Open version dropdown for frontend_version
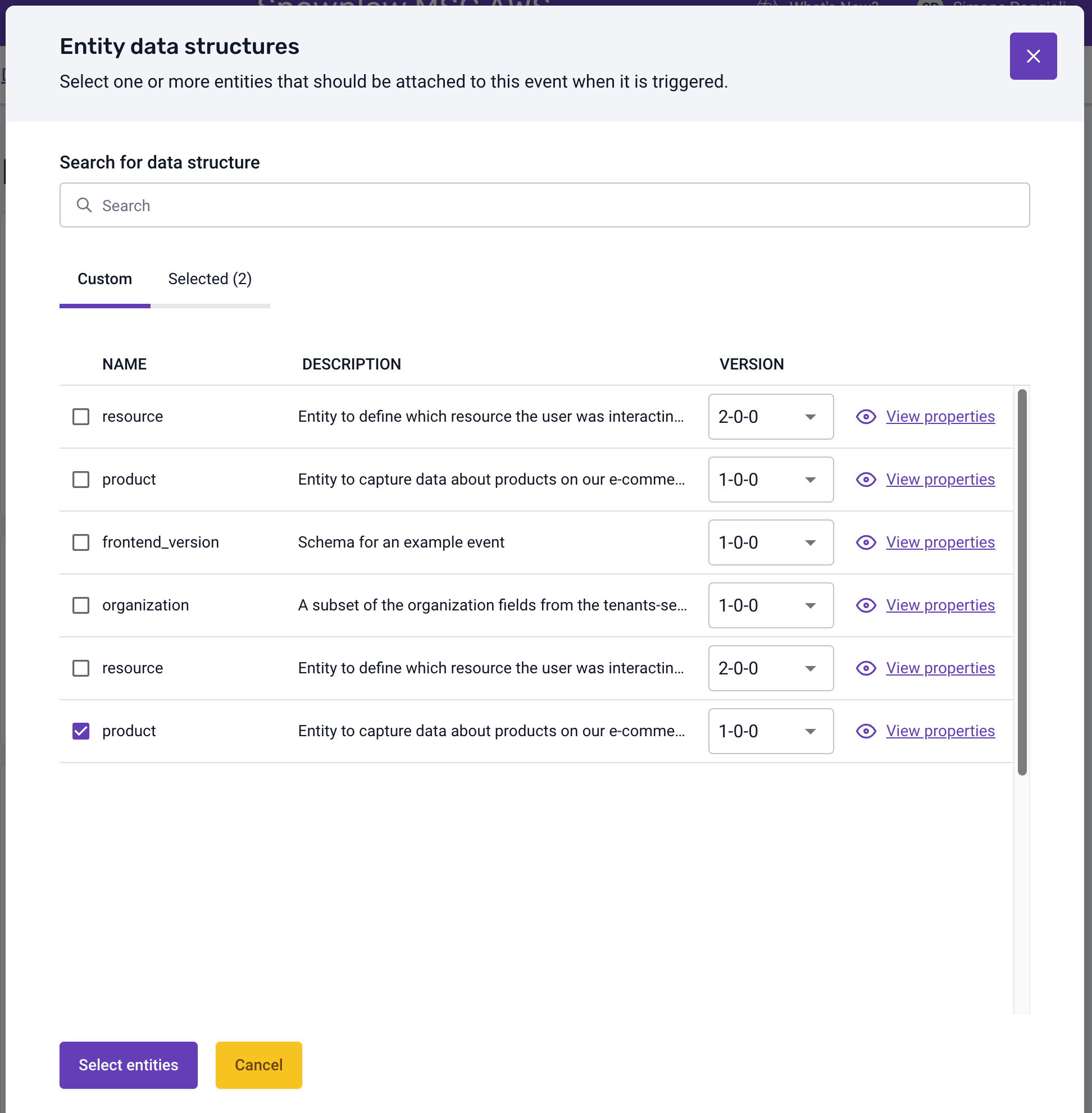The height and width of the screenshot is (1113, 1092). click(x=770, y=542)
